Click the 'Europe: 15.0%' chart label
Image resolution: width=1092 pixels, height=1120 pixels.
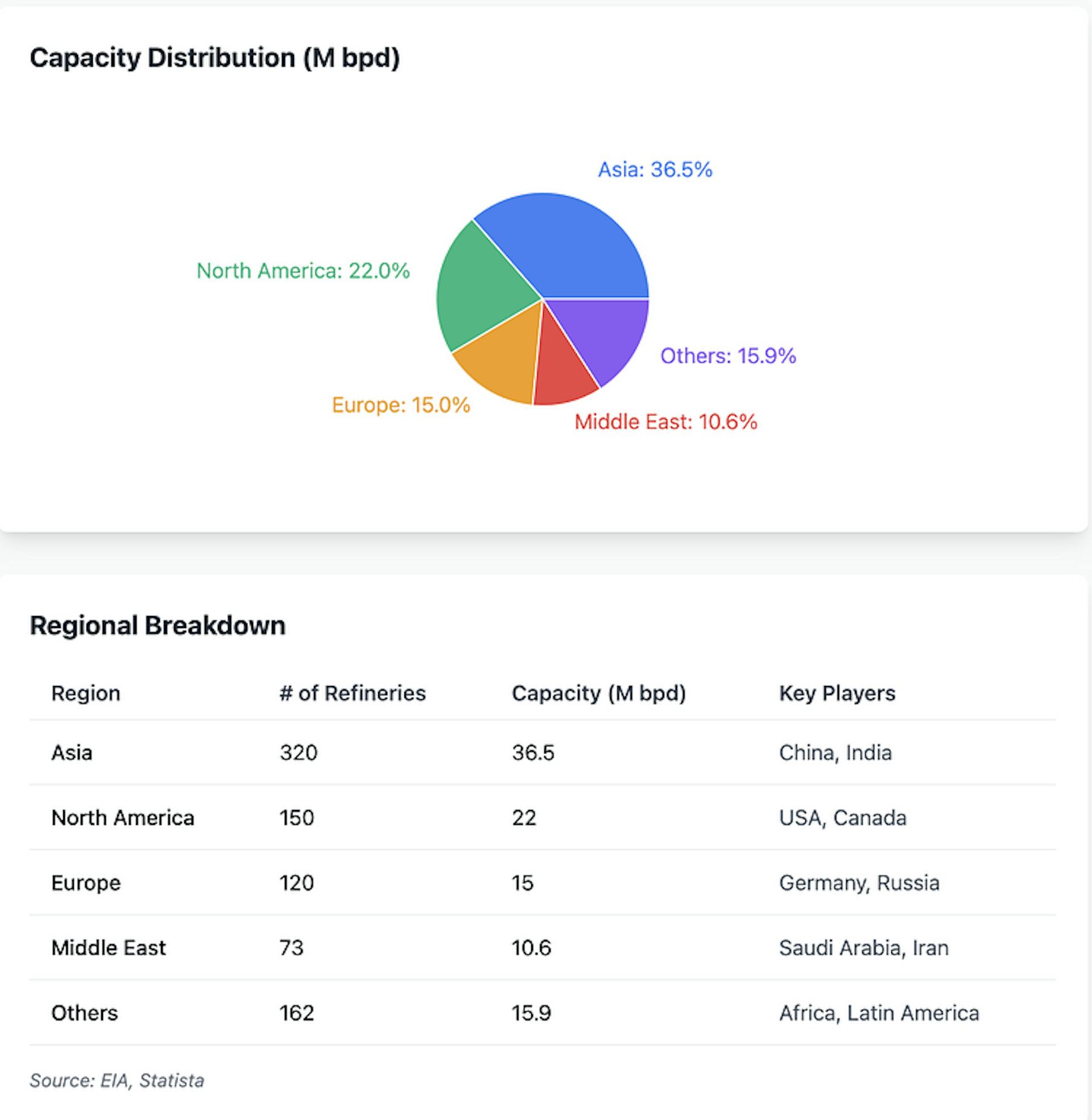pyautogui.click(x=401, y=405)
